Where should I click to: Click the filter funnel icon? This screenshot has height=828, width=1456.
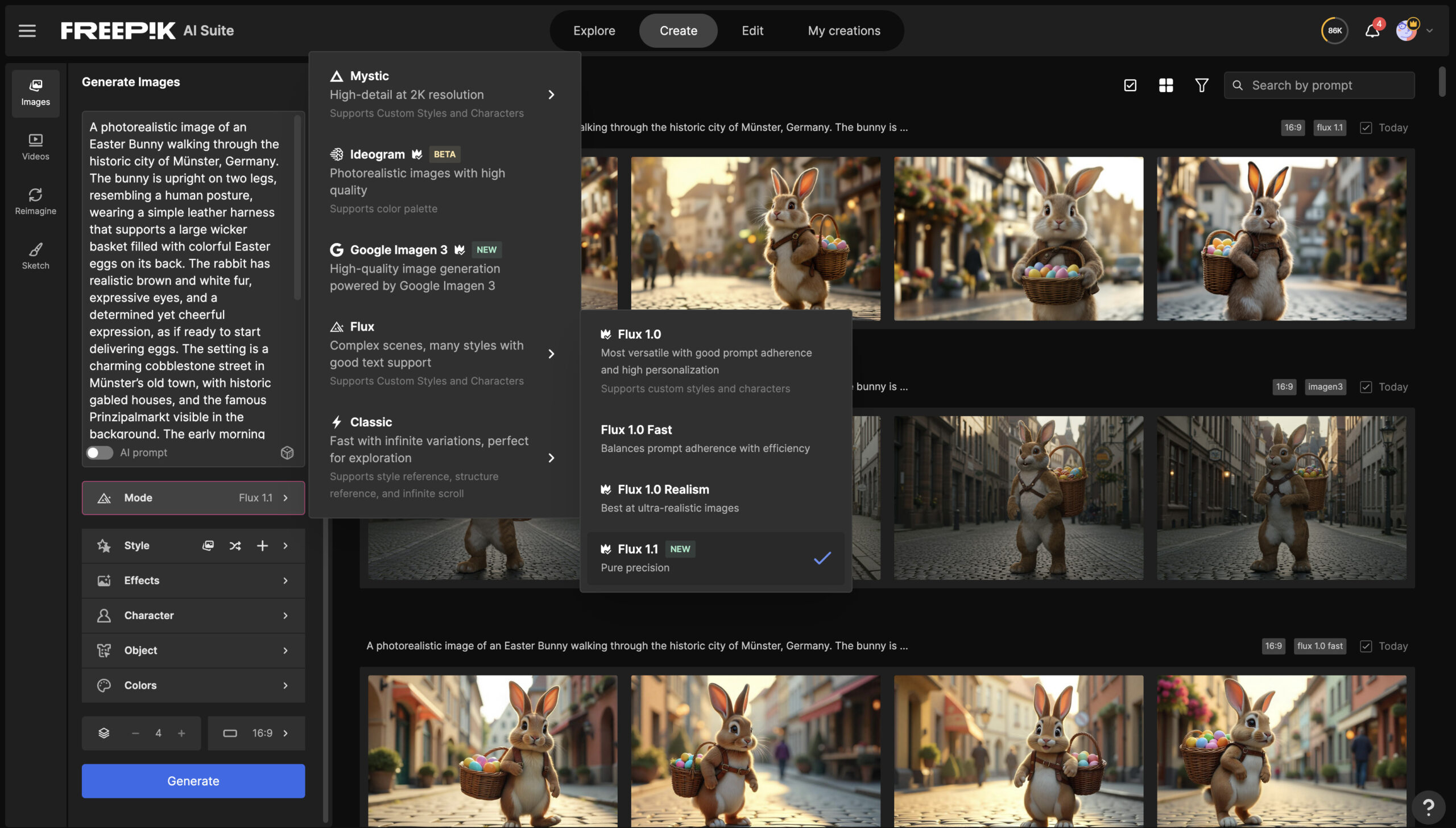(x=1201, y=85)
